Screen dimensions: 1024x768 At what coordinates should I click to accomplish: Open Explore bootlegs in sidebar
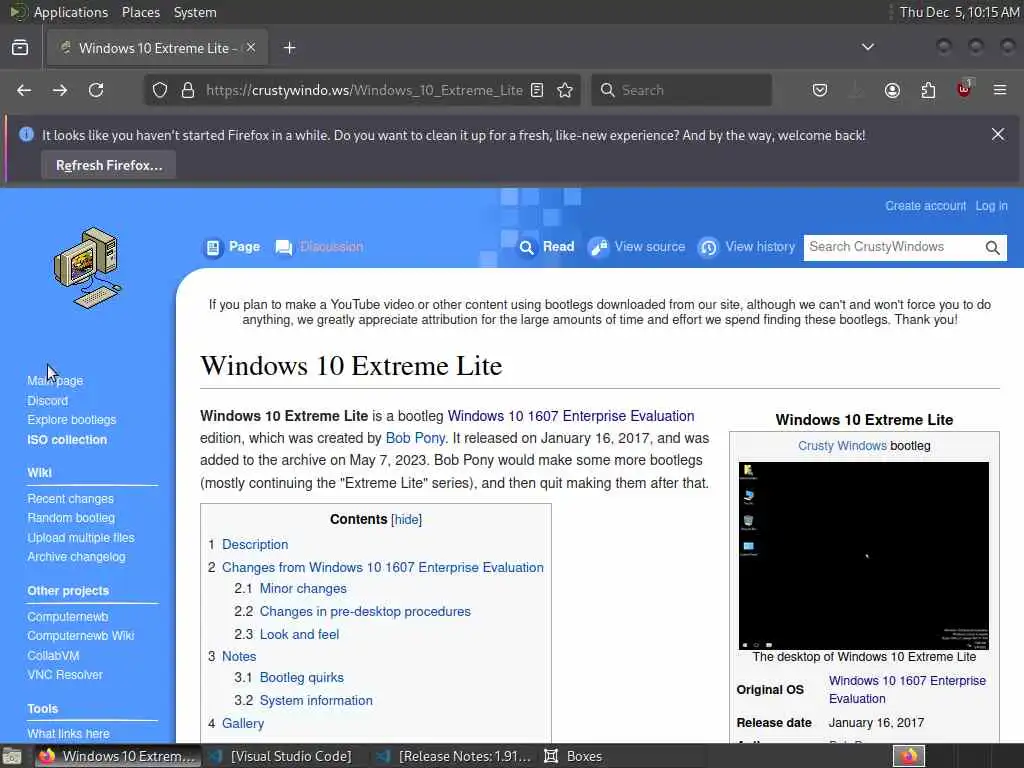72,420
